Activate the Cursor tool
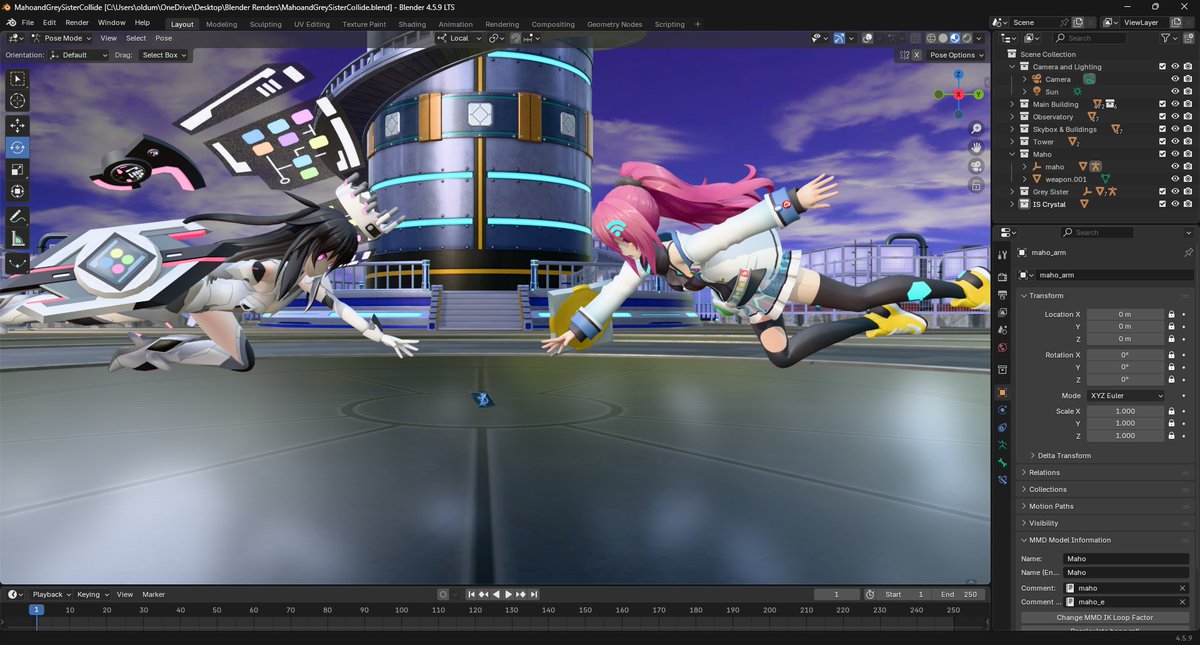The width and height of the screenshot is (1200, 645). [x=18, y=100]
